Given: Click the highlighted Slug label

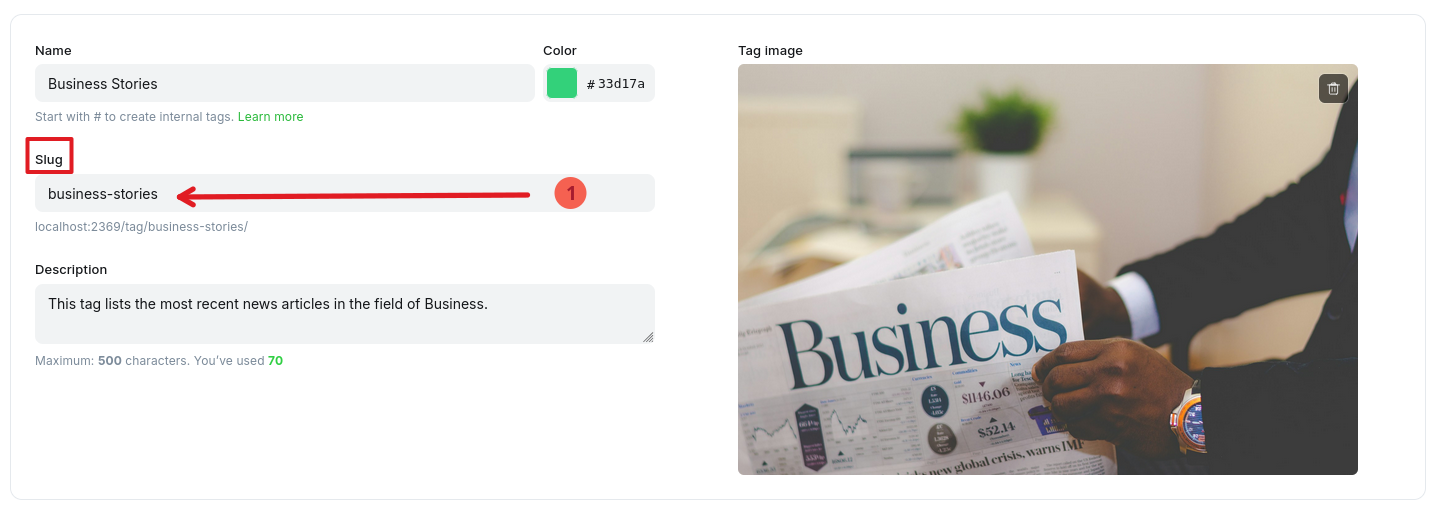Looking at the screenshot, I should (x=49, y=160).
